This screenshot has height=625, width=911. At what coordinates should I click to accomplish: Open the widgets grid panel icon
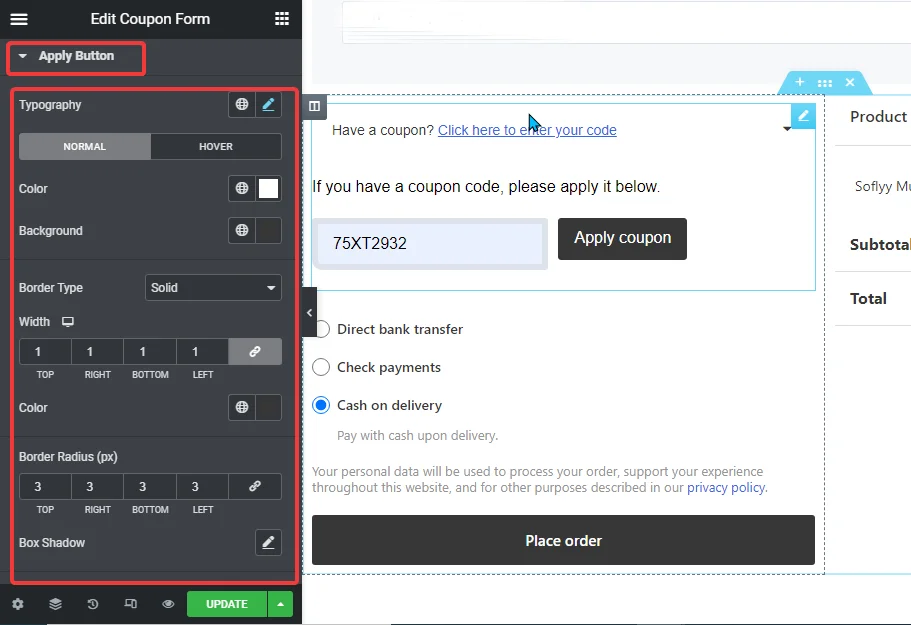282,19
